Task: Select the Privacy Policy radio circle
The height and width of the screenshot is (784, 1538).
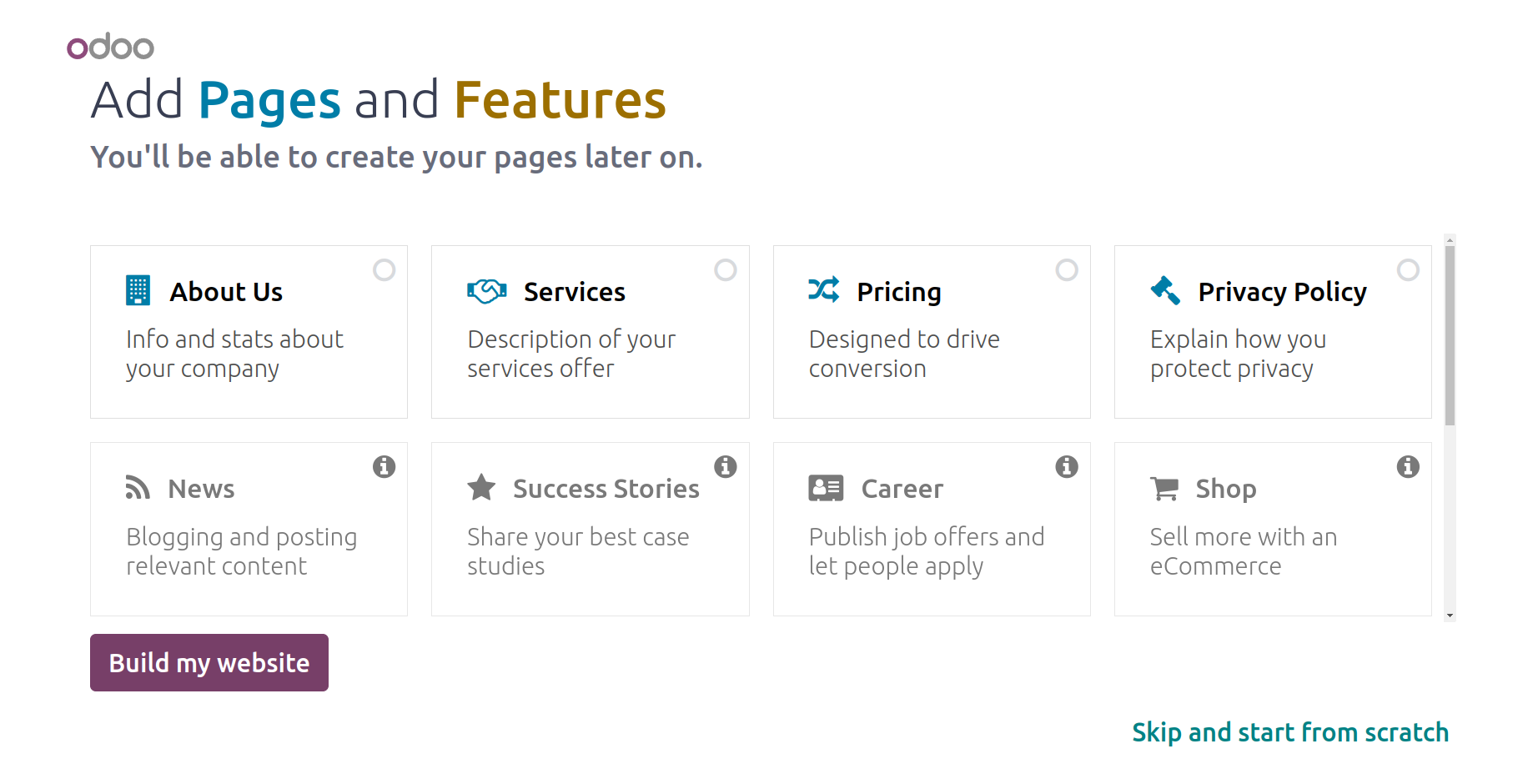Action: (1408, 269)
